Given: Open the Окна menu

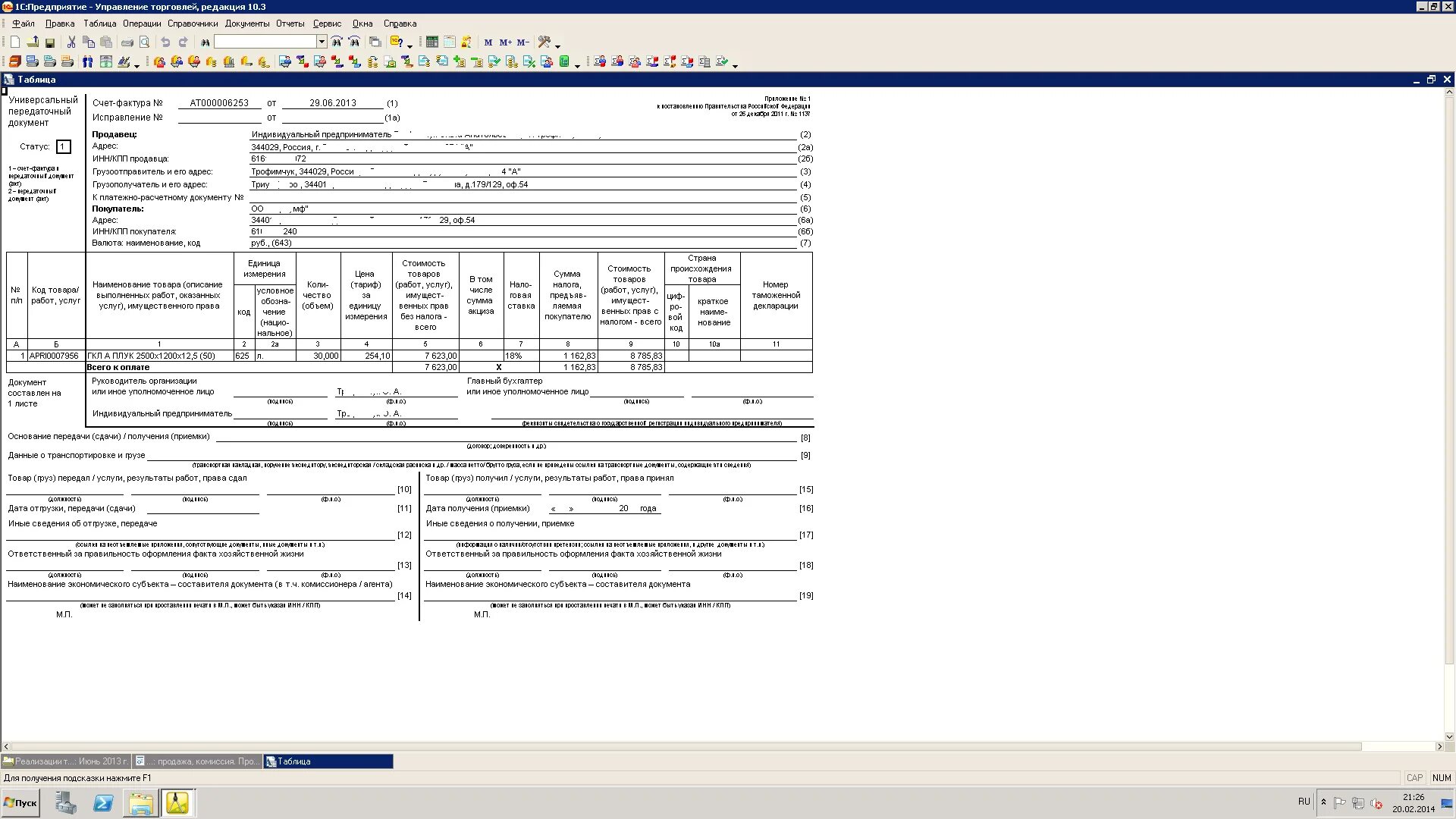Looking at the screenshot, I should 362,24.
